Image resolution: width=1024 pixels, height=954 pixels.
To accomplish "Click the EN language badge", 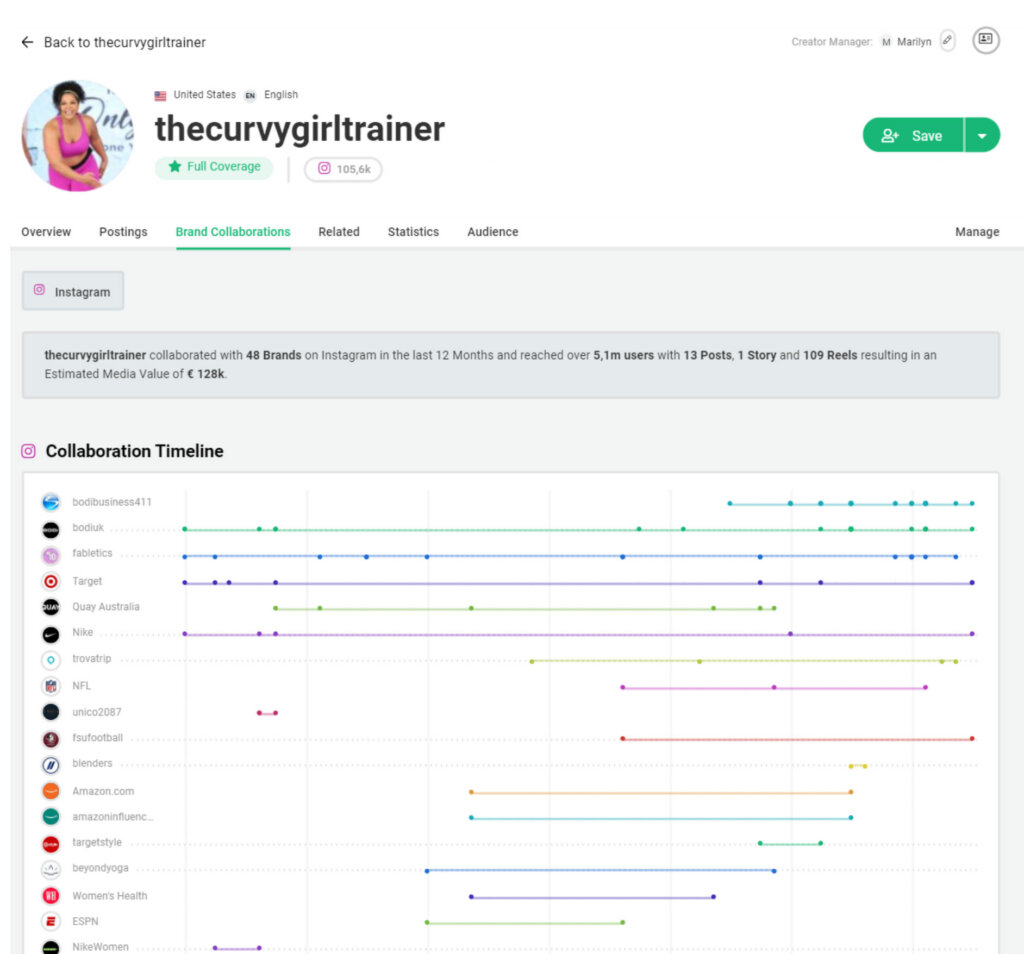I will point(251,94).
